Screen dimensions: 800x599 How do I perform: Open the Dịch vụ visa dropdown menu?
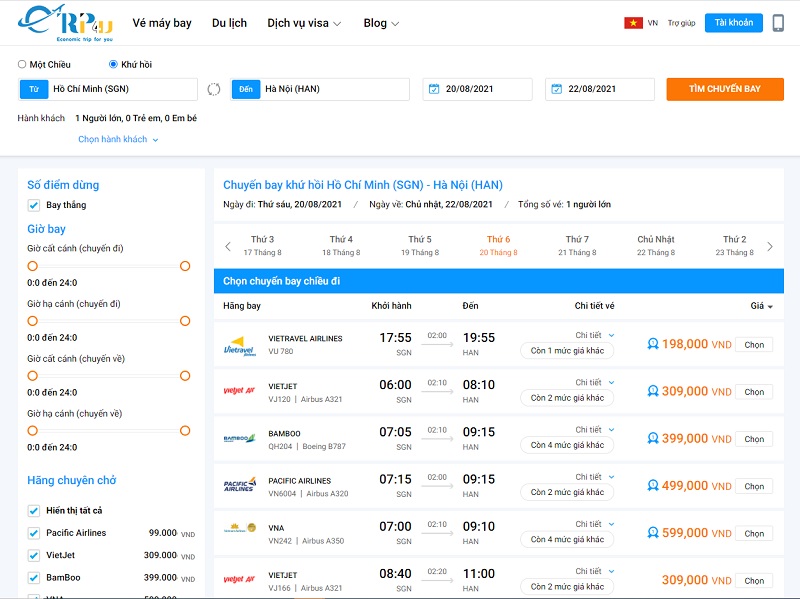pyautogui.click(x=304, y=23)
